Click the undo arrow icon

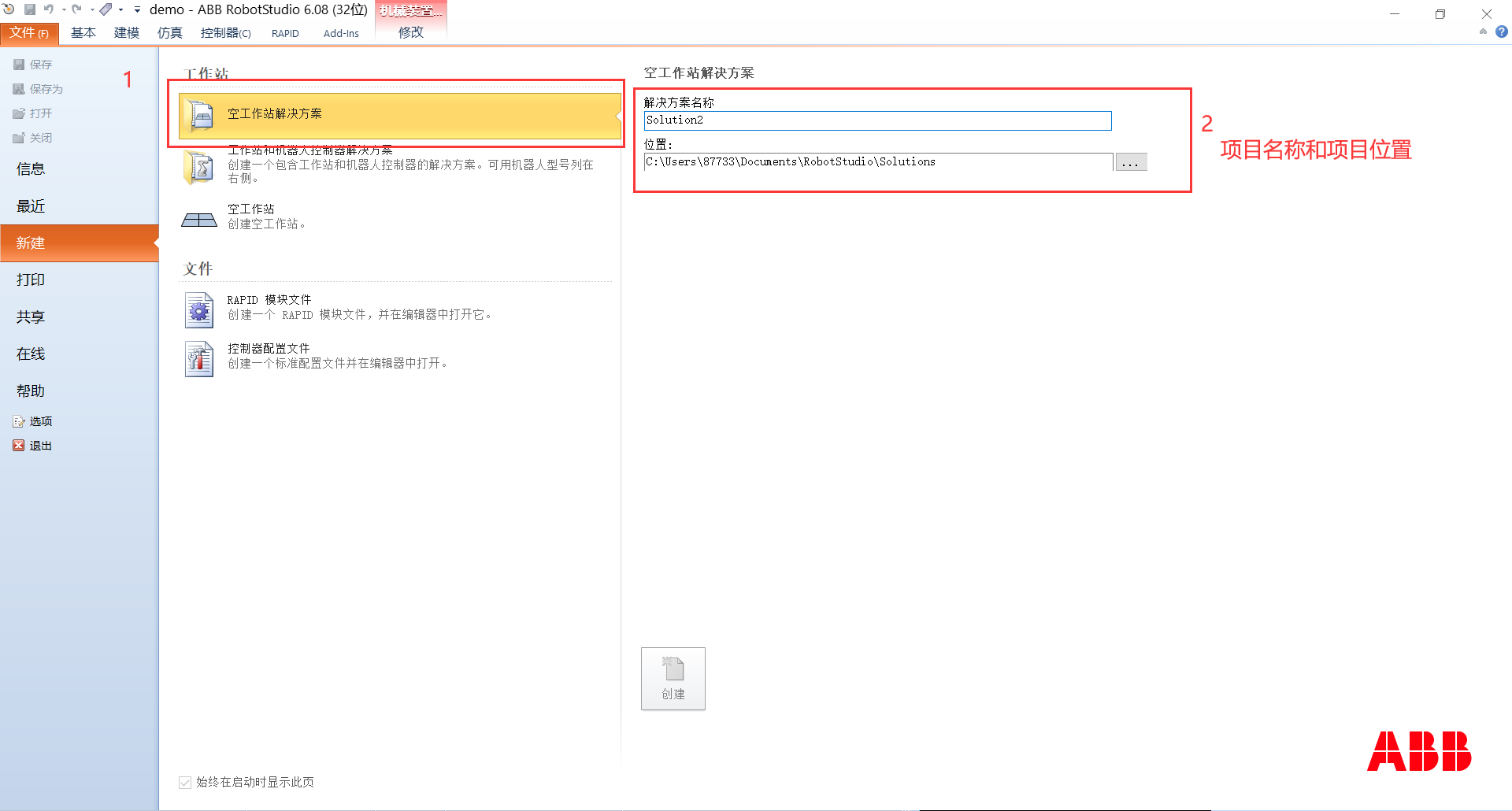point(49,9)
